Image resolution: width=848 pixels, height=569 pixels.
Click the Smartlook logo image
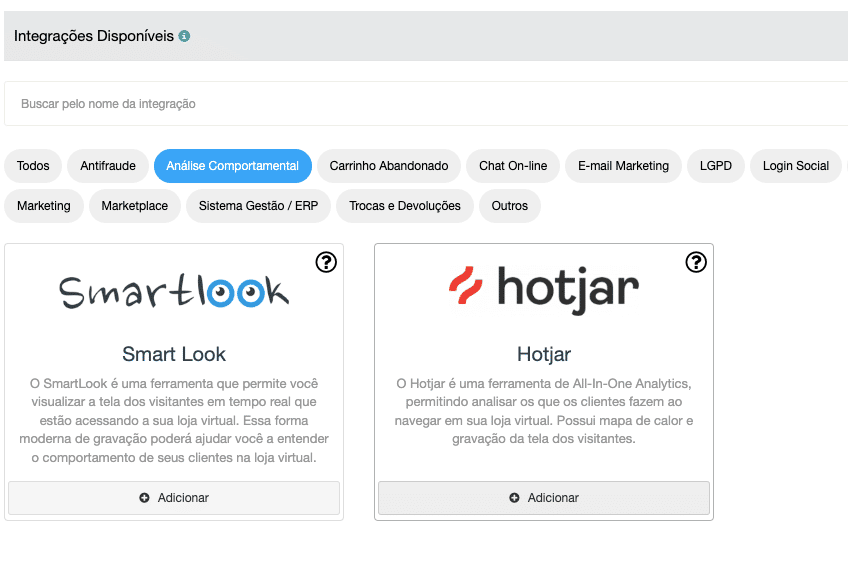coord(174,290)
